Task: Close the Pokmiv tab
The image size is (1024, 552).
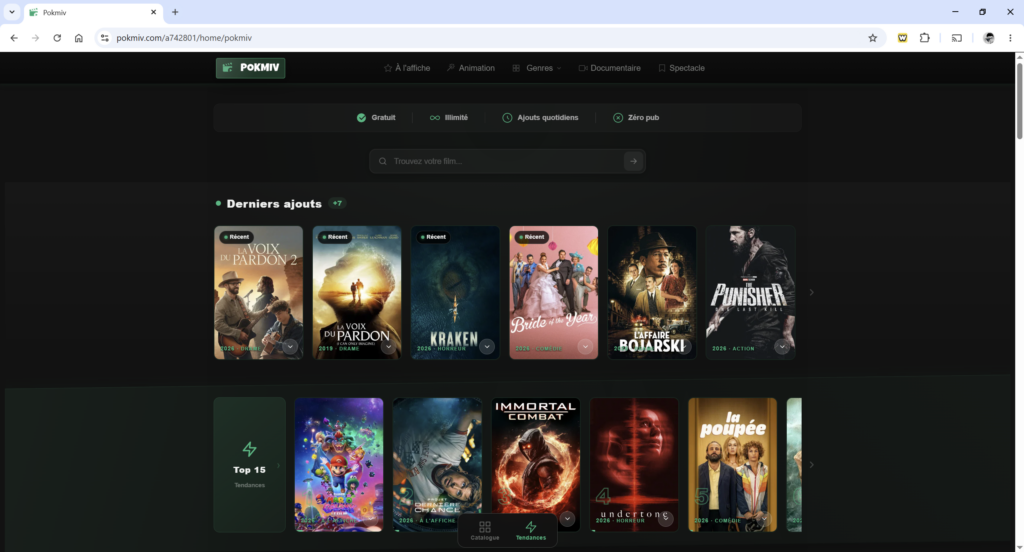Action: tap(153, 12)
